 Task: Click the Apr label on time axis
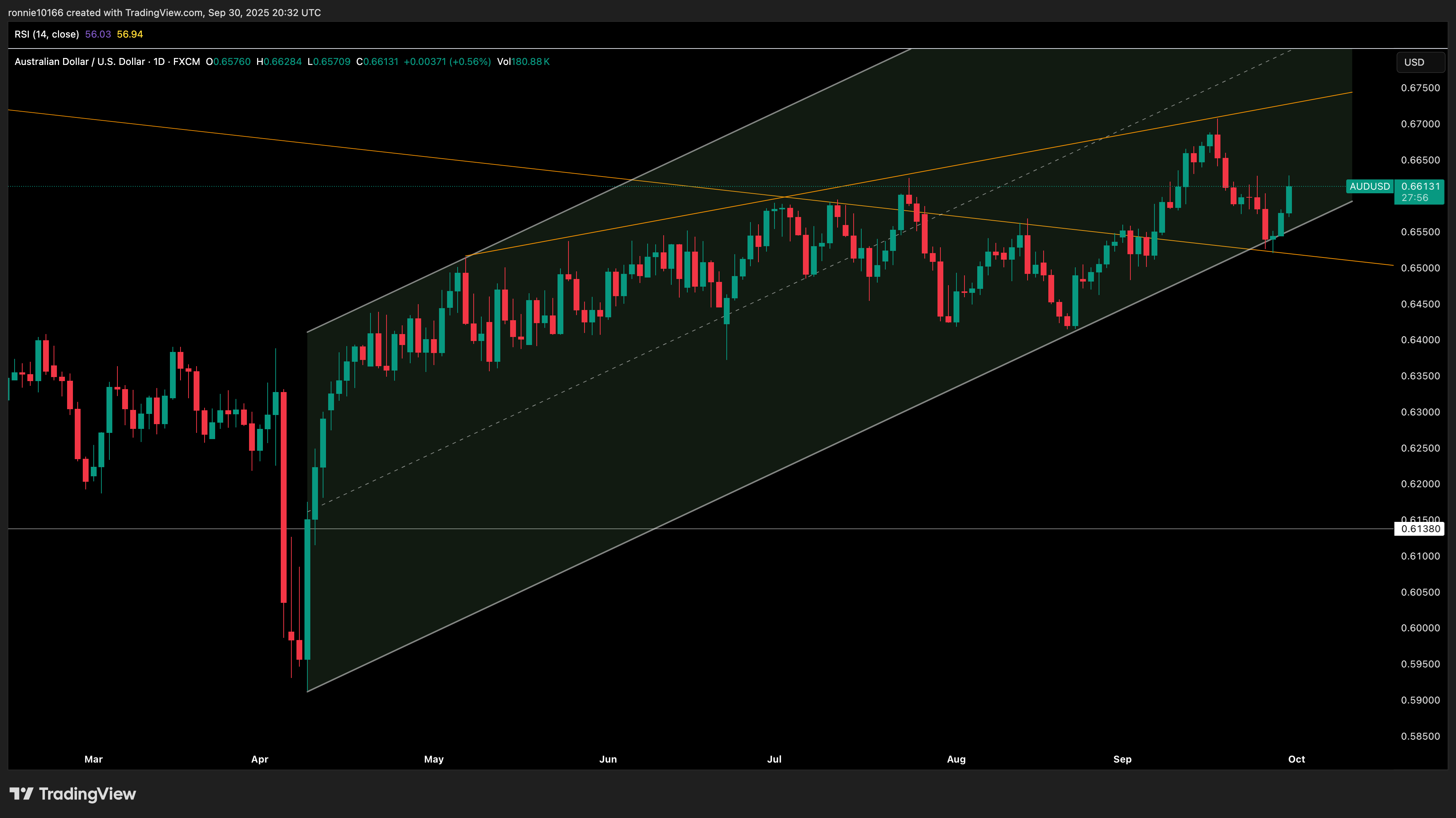(259, 759)
